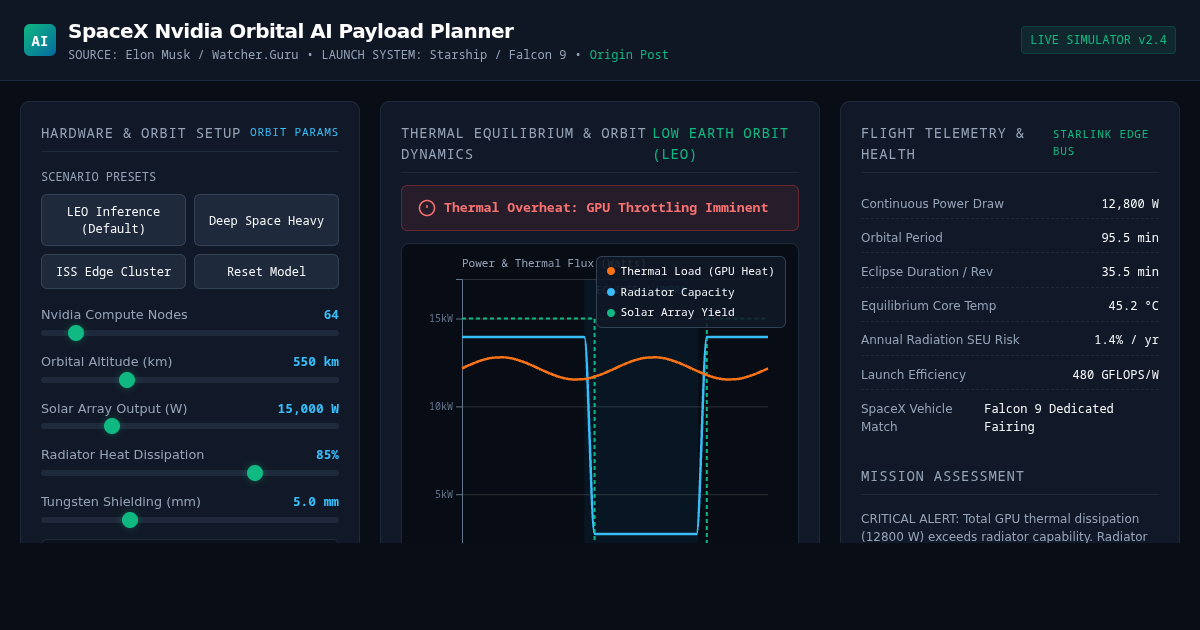Click the SpaceX Nvidia Orbital AI Payload Planner title
1200x630 pixels.
click(291, 31)
